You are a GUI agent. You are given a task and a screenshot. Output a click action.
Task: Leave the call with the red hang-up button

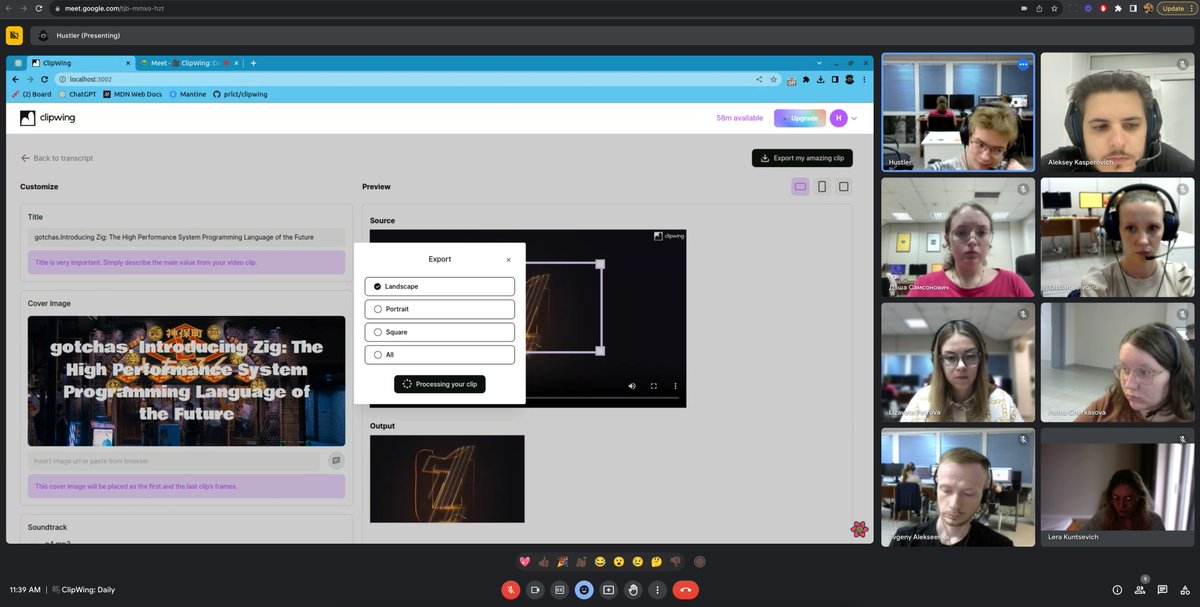(x=686, y=590)
